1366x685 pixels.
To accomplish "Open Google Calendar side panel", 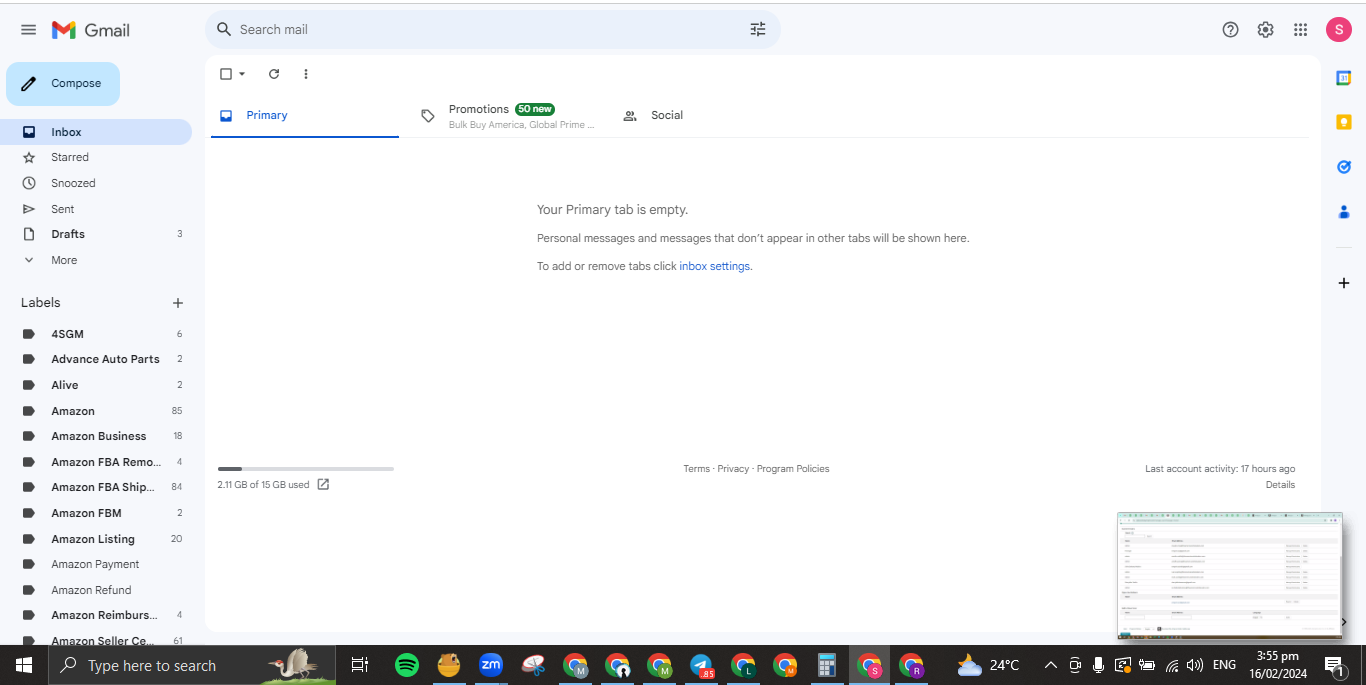I will coord(1344,78).
